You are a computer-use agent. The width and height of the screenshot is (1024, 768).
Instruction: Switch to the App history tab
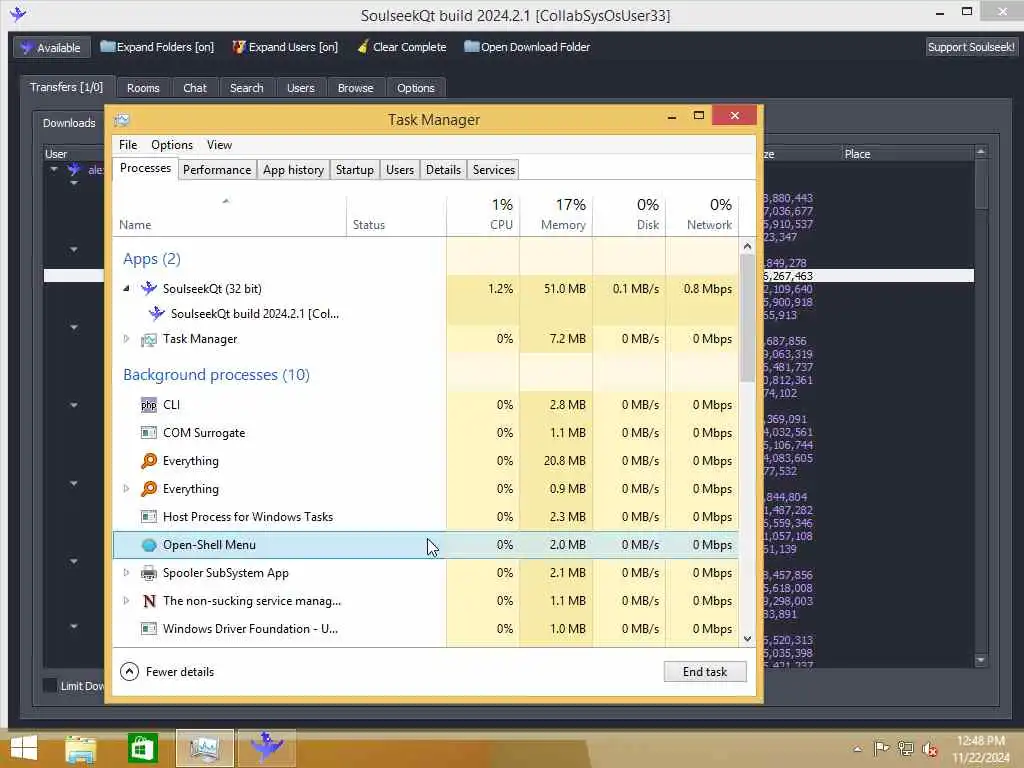click(x=293, y=170)
